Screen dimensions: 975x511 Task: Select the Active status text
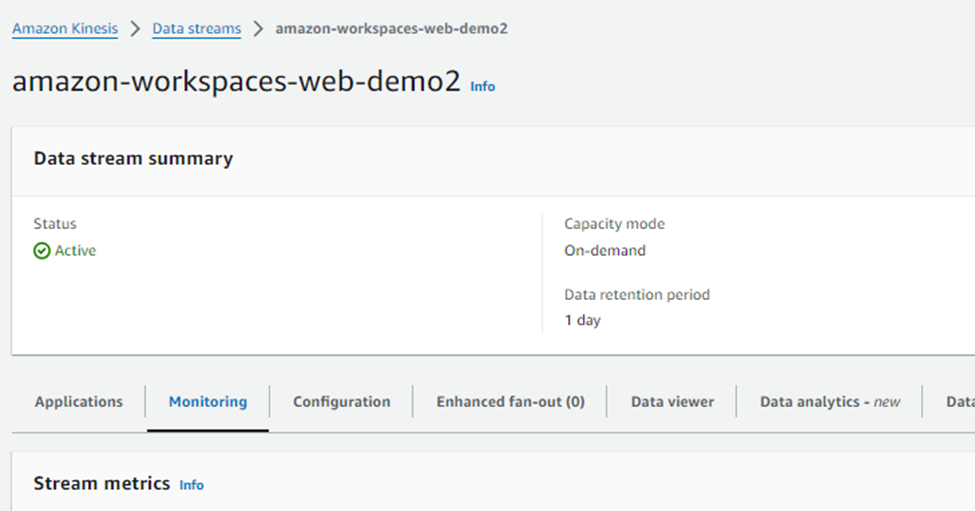click(75, 251)
